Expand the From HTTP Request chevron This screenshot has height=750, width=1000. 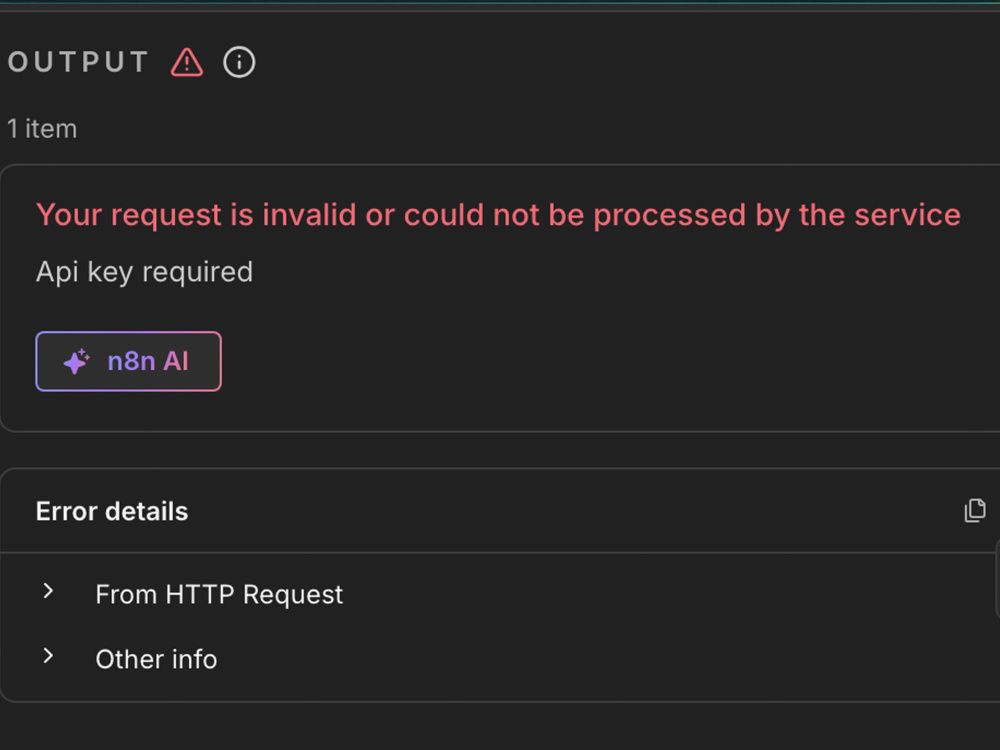click(48, 591)
